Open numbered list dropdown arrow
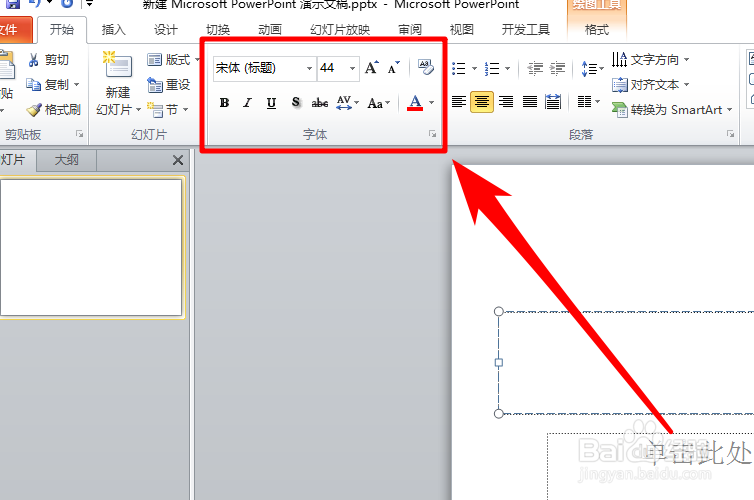Viewport: 754px width, 500px height. point(507,69)
